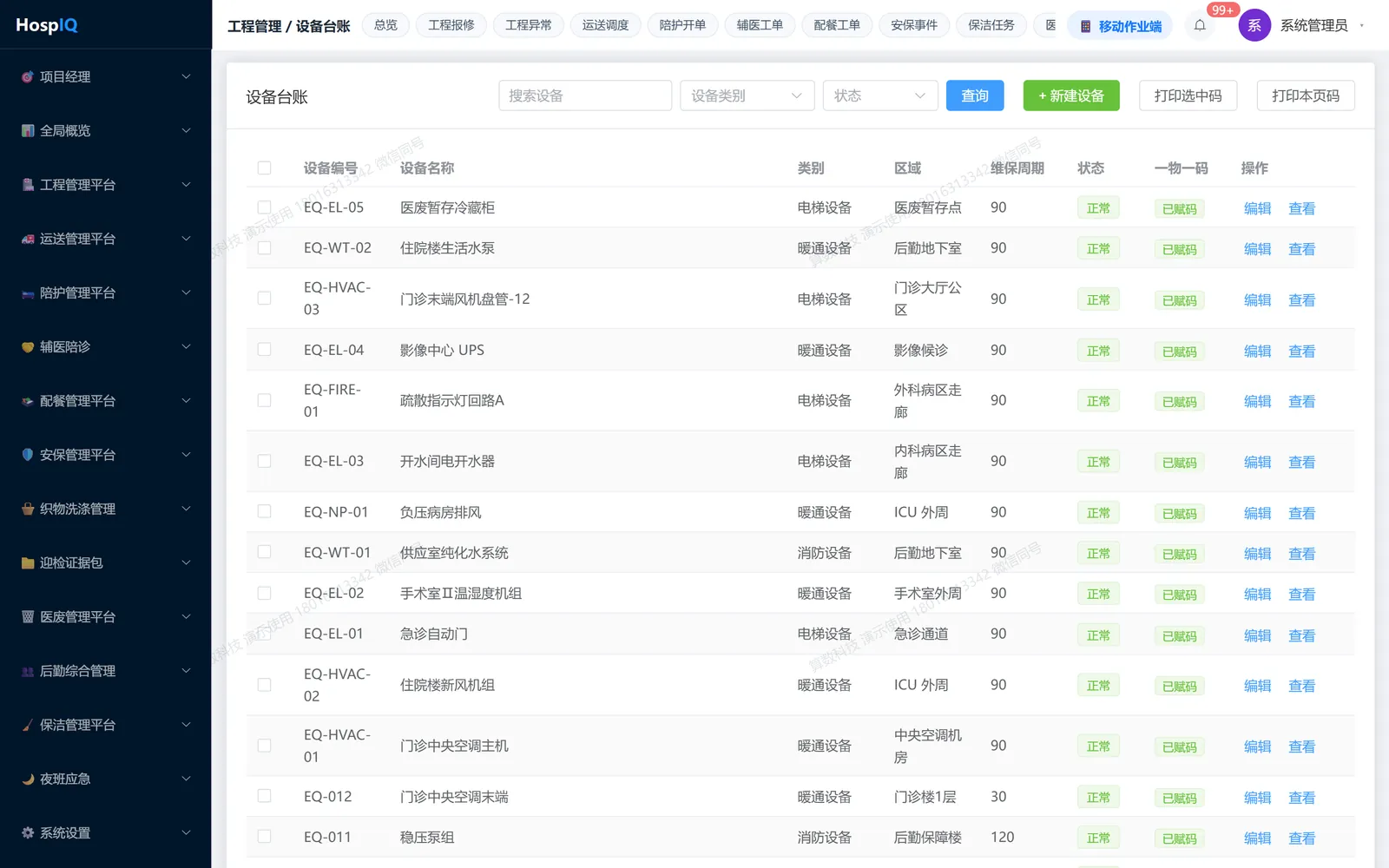
Task: Click the 夜班应急 moon icon
Action: pyautogui.click(x=28, y=779)
